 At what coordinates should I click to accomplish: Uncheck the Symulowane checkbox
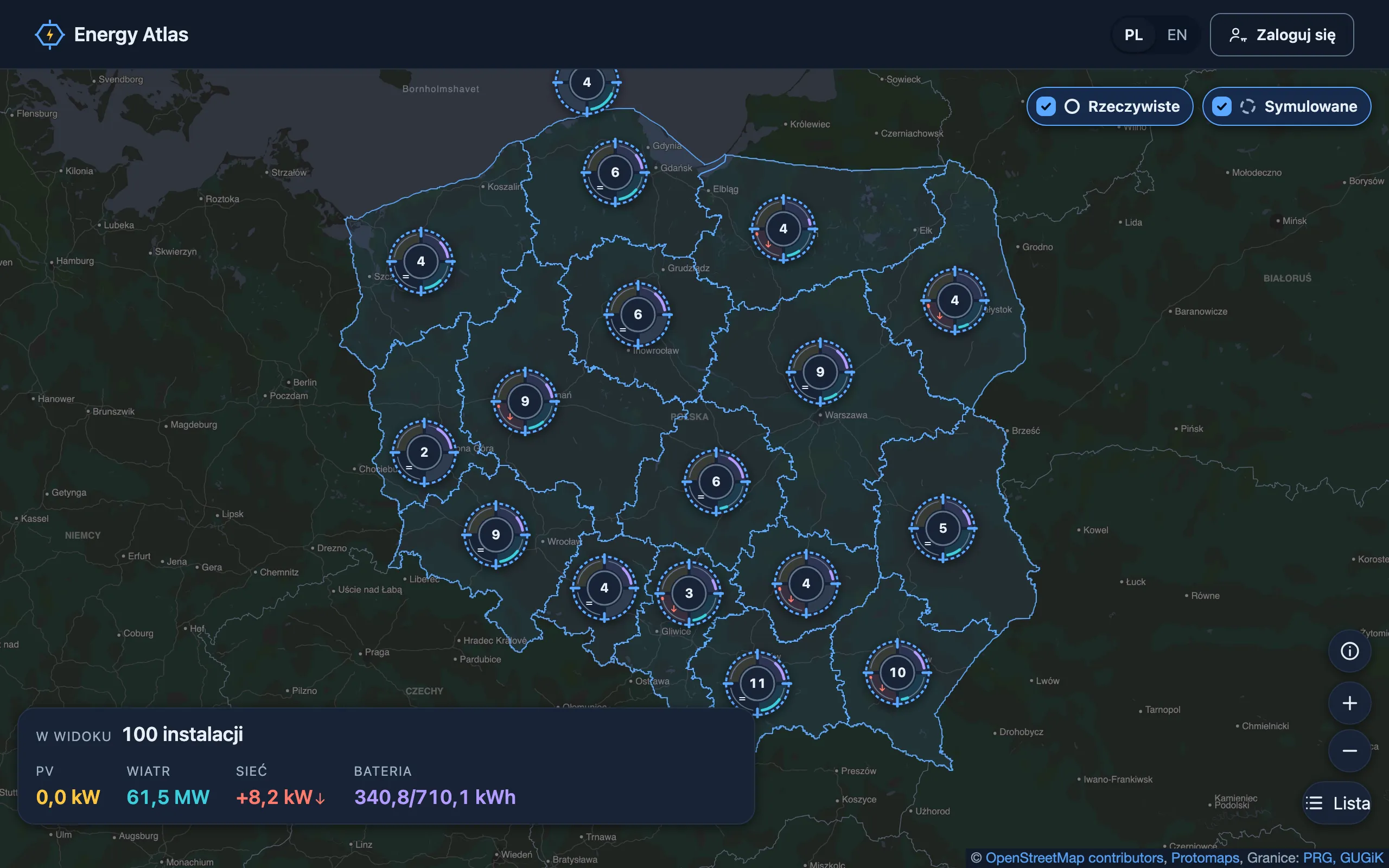[x=1221, y=106]
